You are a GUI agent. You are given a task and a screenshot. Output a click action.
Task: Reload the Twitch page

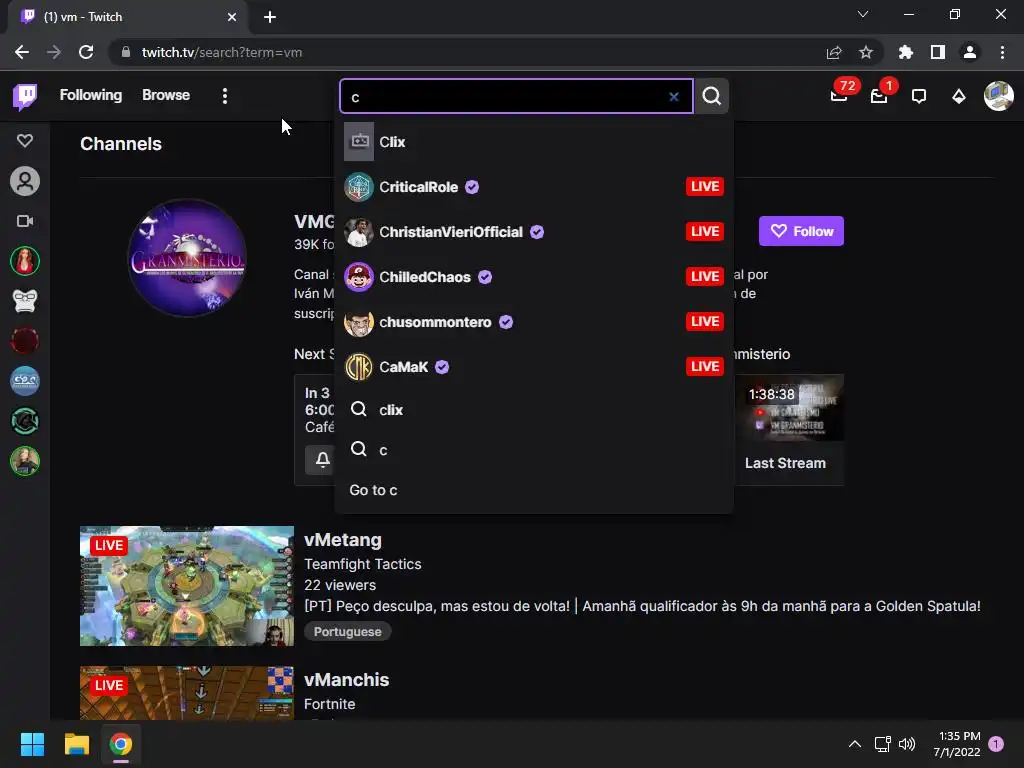(x=86, y=52)
